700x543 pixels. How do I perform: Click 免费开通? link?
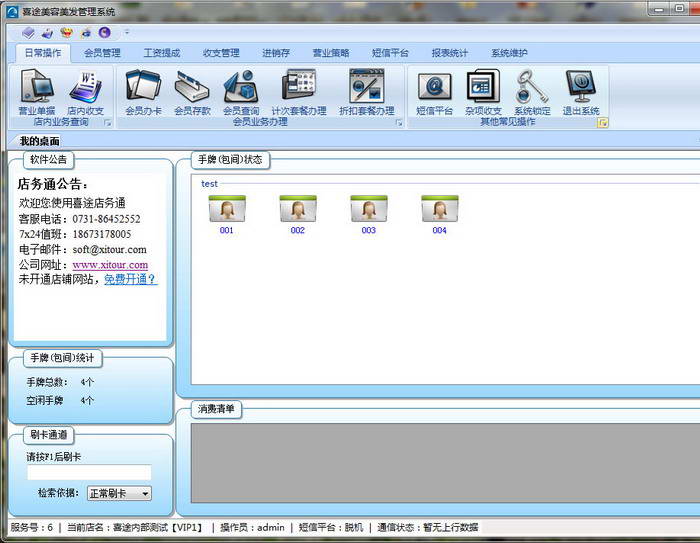(x=130, y=280)
